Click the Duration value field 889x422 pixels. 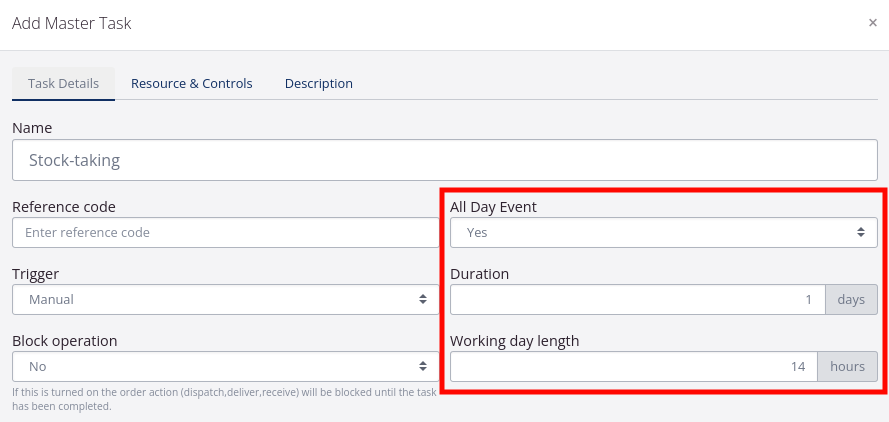(637, 300)
